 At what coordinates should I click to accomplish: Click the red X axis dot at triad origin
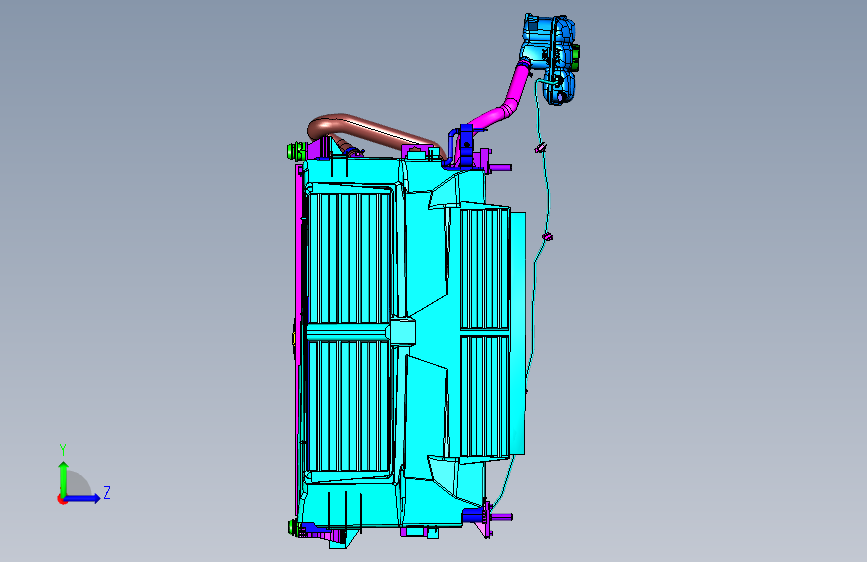click(x=62, y=499)
